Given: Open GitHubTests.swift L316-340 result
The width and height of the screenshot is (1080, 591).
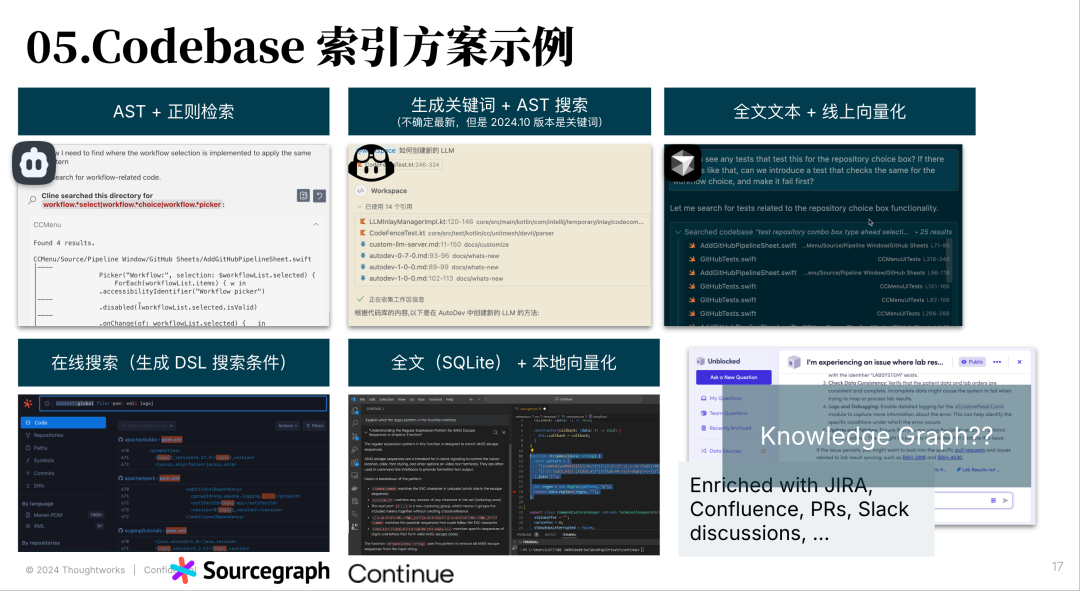Looking at the screenshot, I should pyautogui.click(x=819, y=259).
